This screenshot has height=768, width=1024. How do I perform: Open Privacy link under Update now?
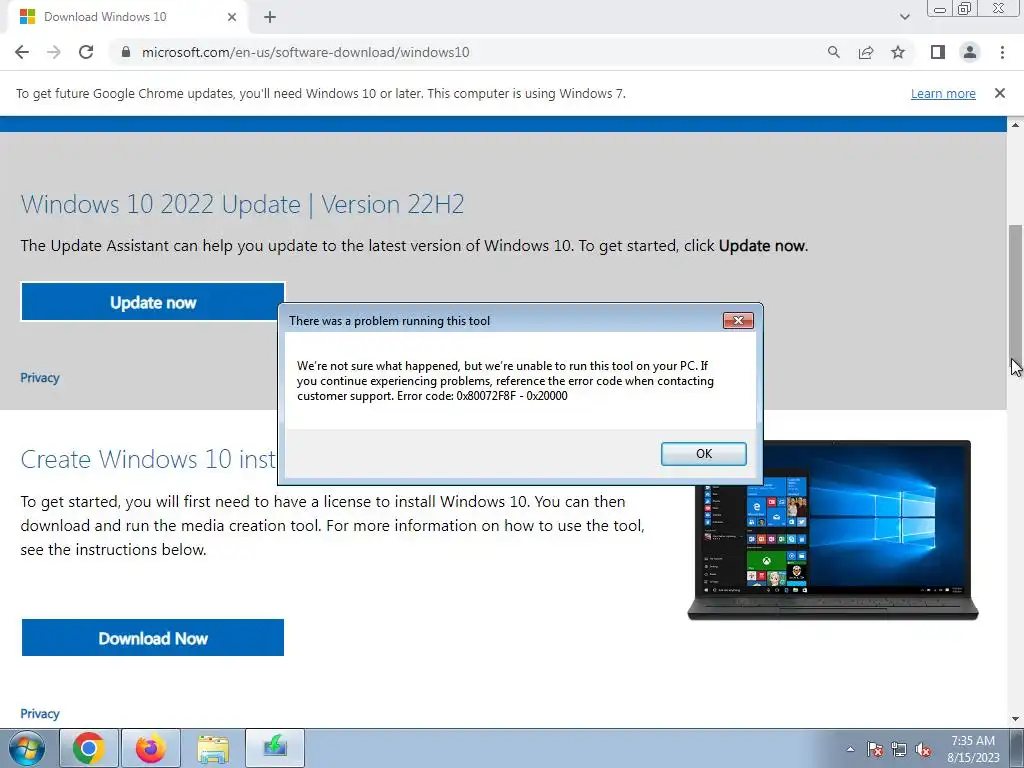coord(40,377)
